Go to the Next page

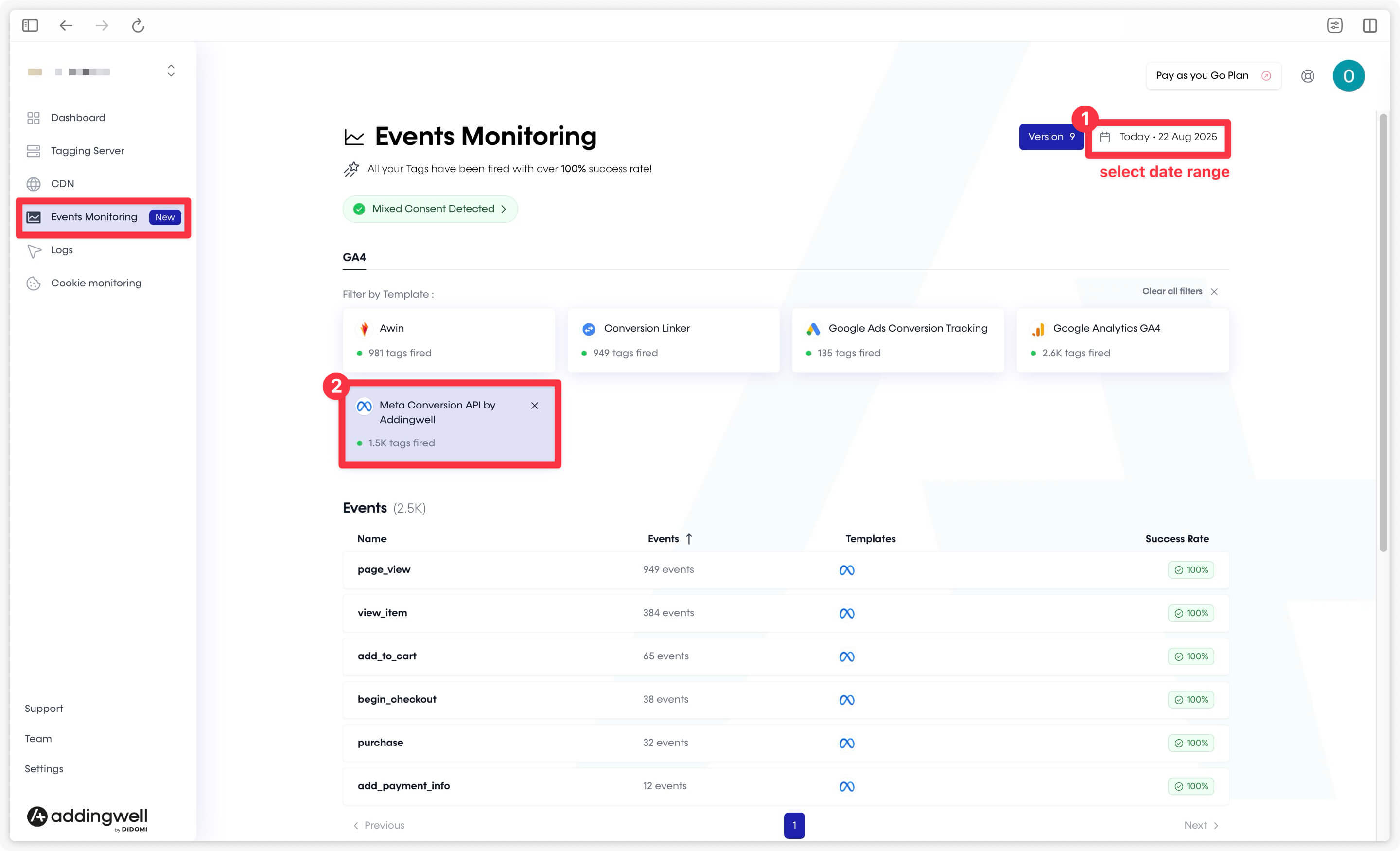point(1201,825)
